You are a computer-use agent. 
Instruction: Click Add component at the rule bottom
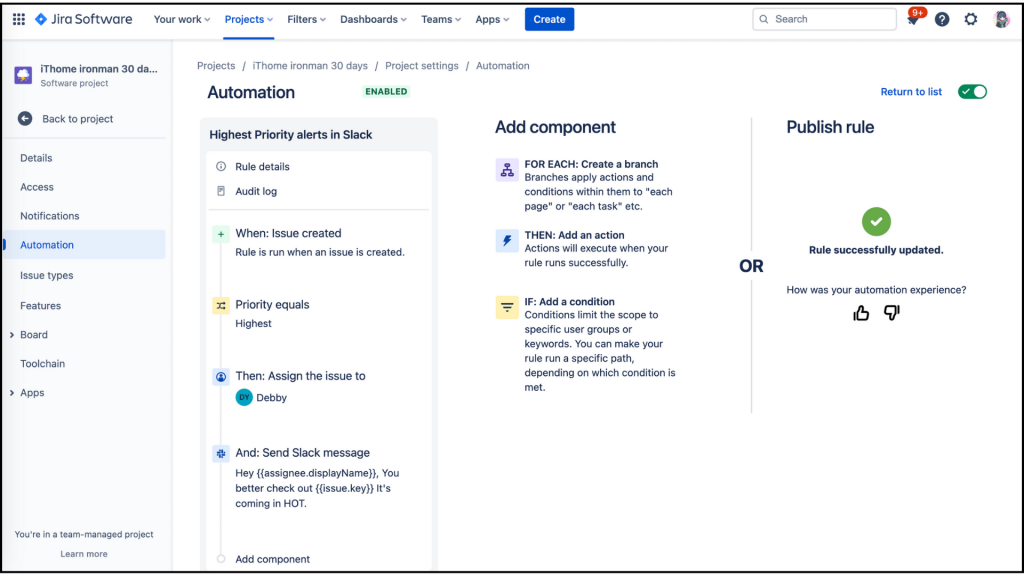[x=273, y=559]
